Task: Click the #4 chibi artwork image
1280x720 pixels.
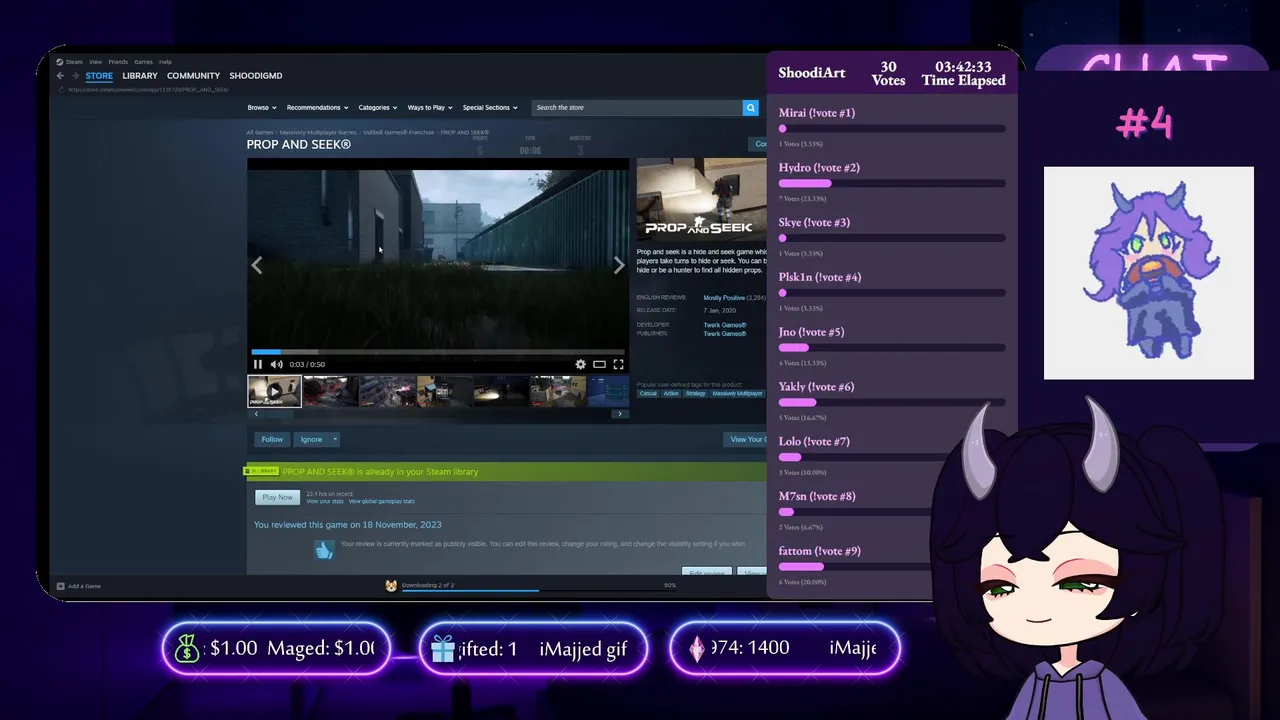Action: point(1148,273)
